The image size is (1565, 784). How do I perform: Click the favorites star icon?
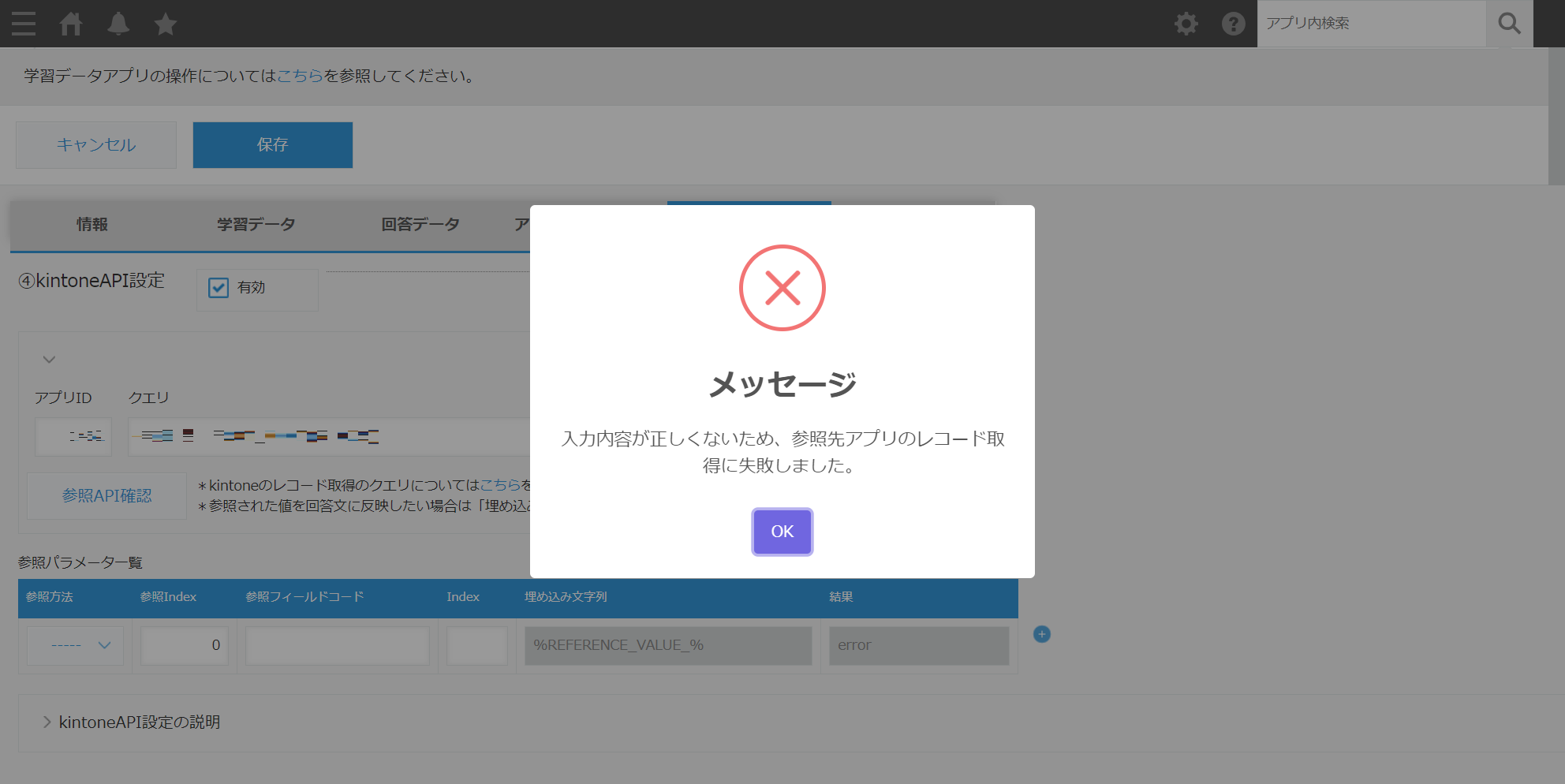(x=166, y=24)
